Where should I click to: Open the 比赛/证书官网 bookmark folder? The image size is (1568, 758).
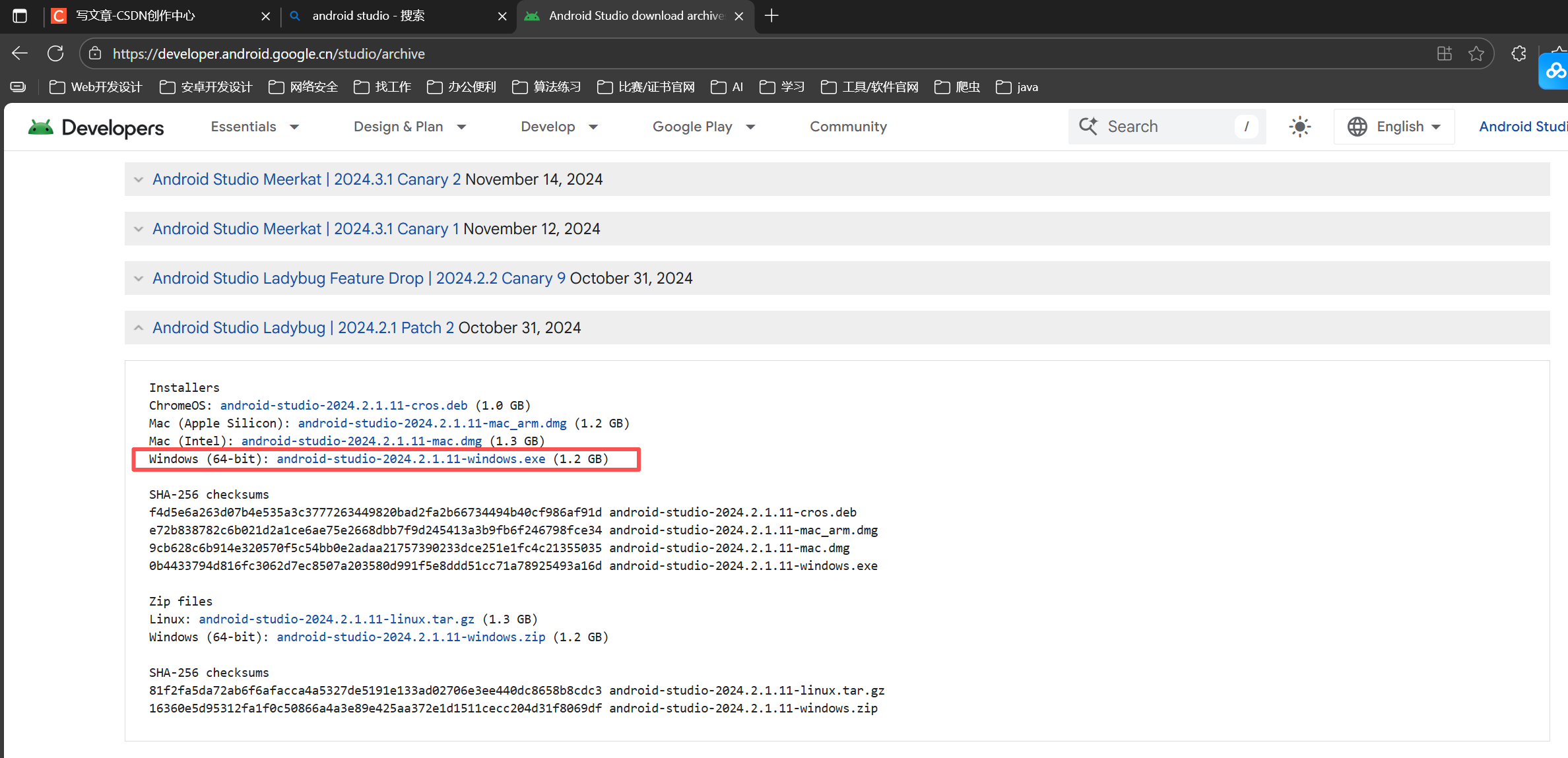(646, 87)
